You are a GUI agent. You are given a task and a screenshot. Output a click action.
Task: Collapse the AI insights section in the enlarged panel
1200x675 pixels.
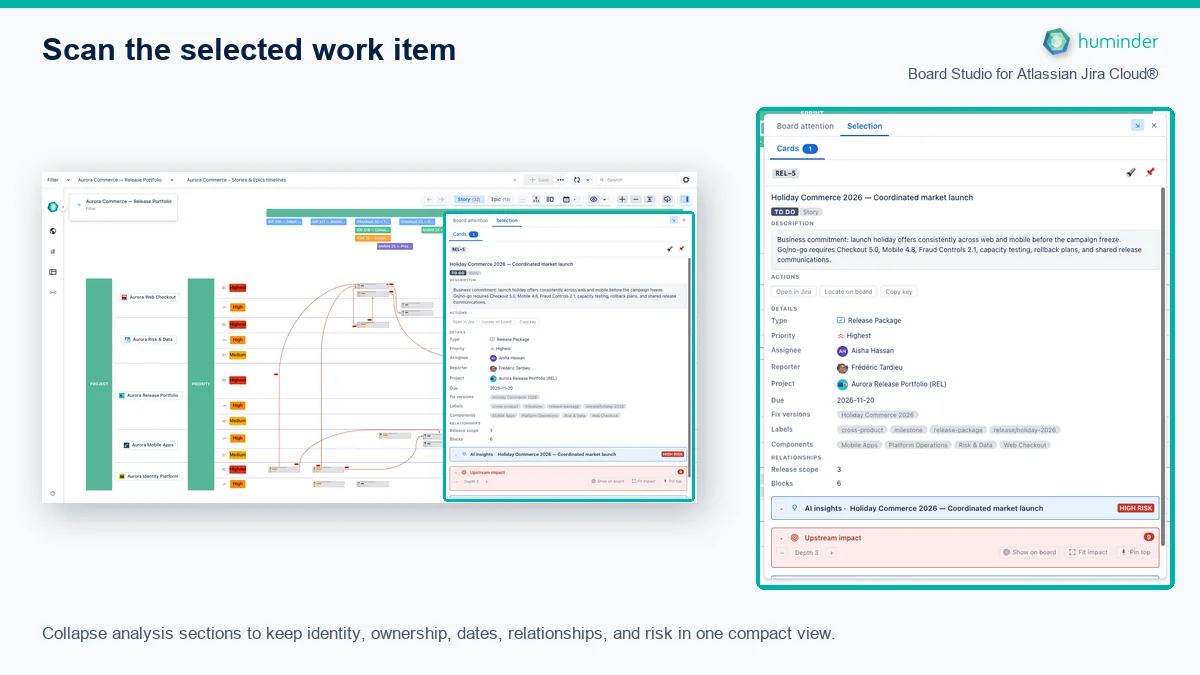coord(782,508)
